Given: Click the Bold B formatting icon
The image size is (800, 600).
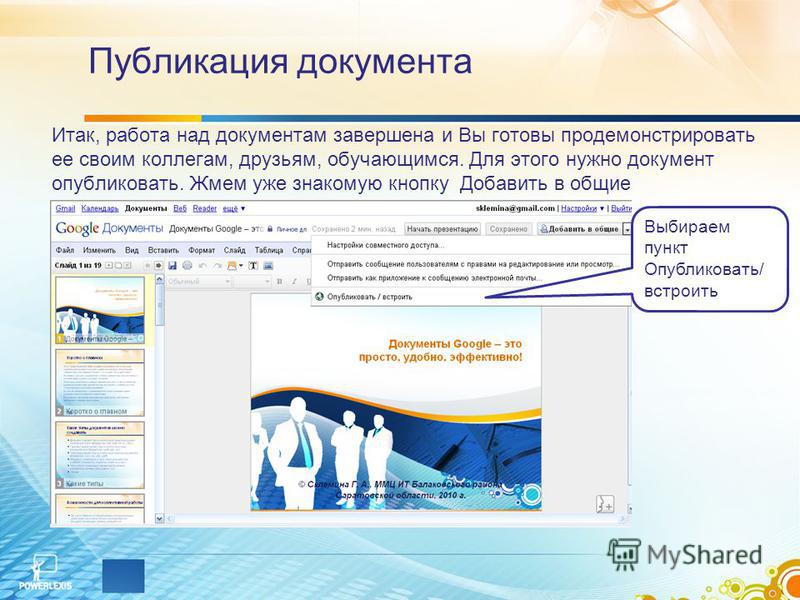Looking at the screenshot, I should point(280,282).
